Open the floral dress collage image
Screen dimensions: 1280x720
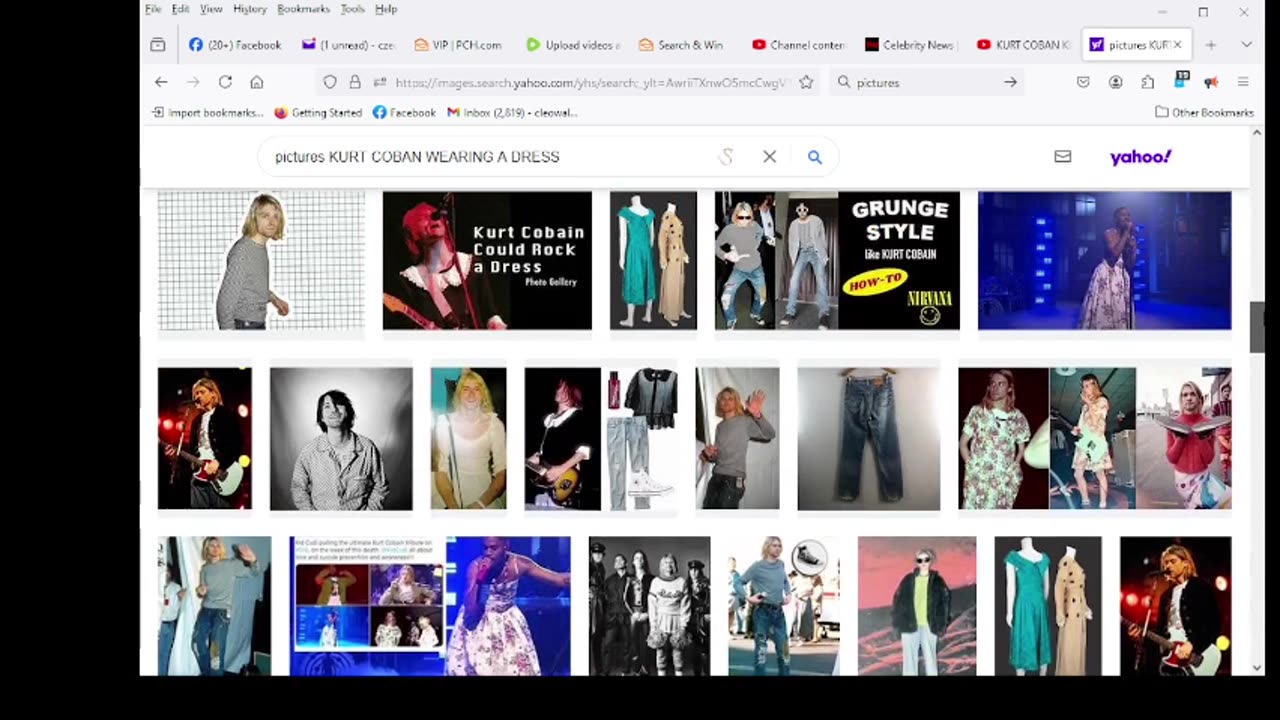pyautogui.click(x=1095, y=438)
